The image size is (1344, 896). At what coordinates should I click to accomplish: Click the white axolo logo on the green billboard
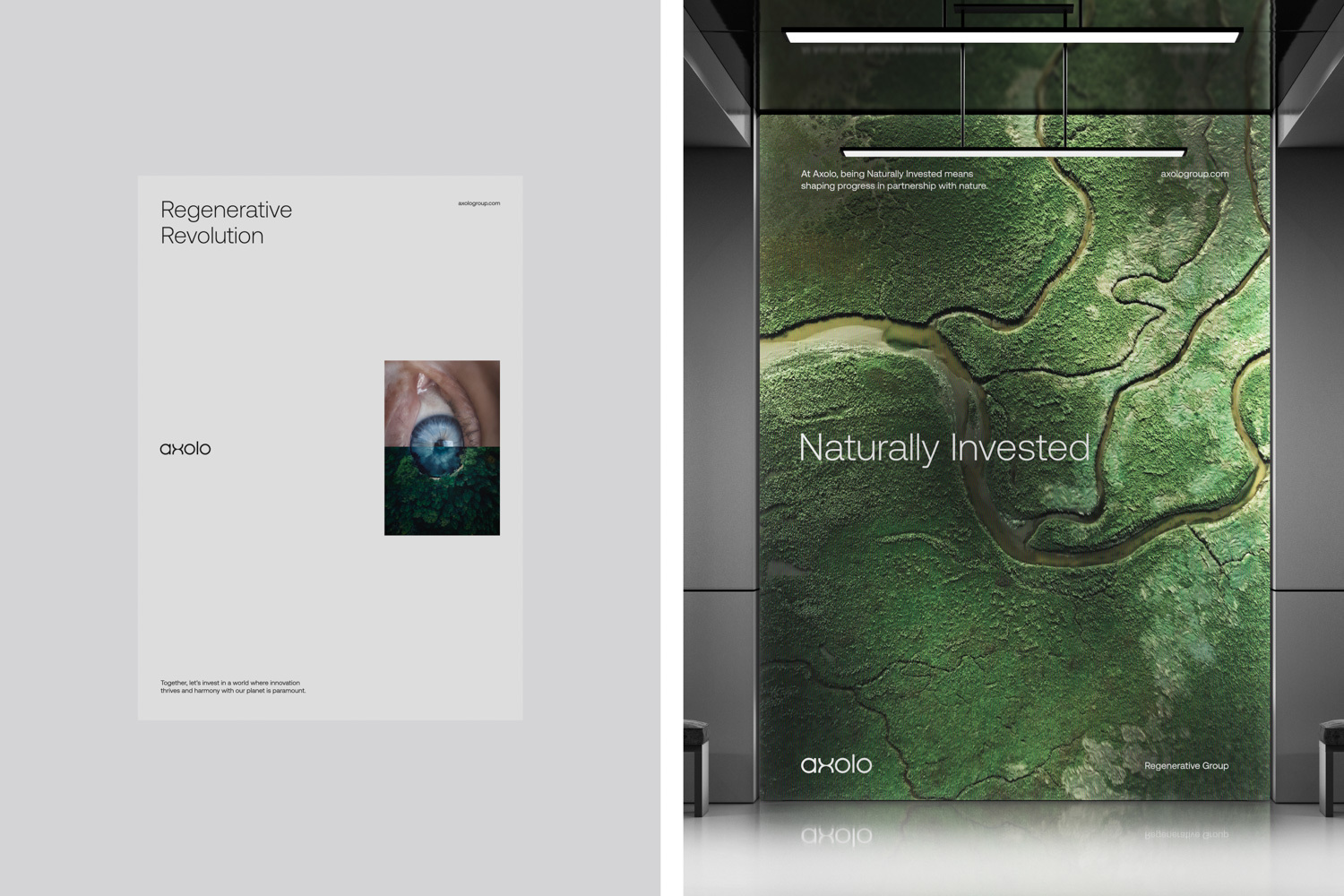pyautogui.click(x=836, y=764)
